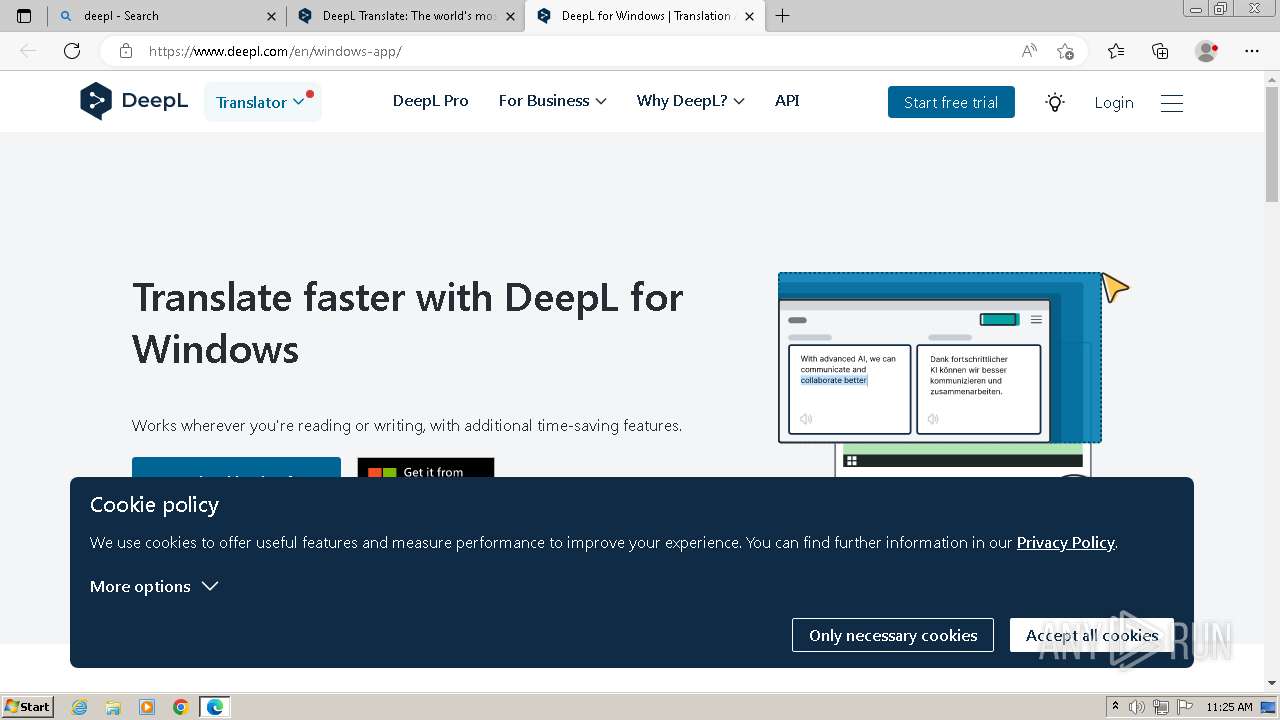Click the 'Works wherever you're reading' subtitle text
Image resolution: width=1280 pixels, height=720 pixels.
click(407, 425)
